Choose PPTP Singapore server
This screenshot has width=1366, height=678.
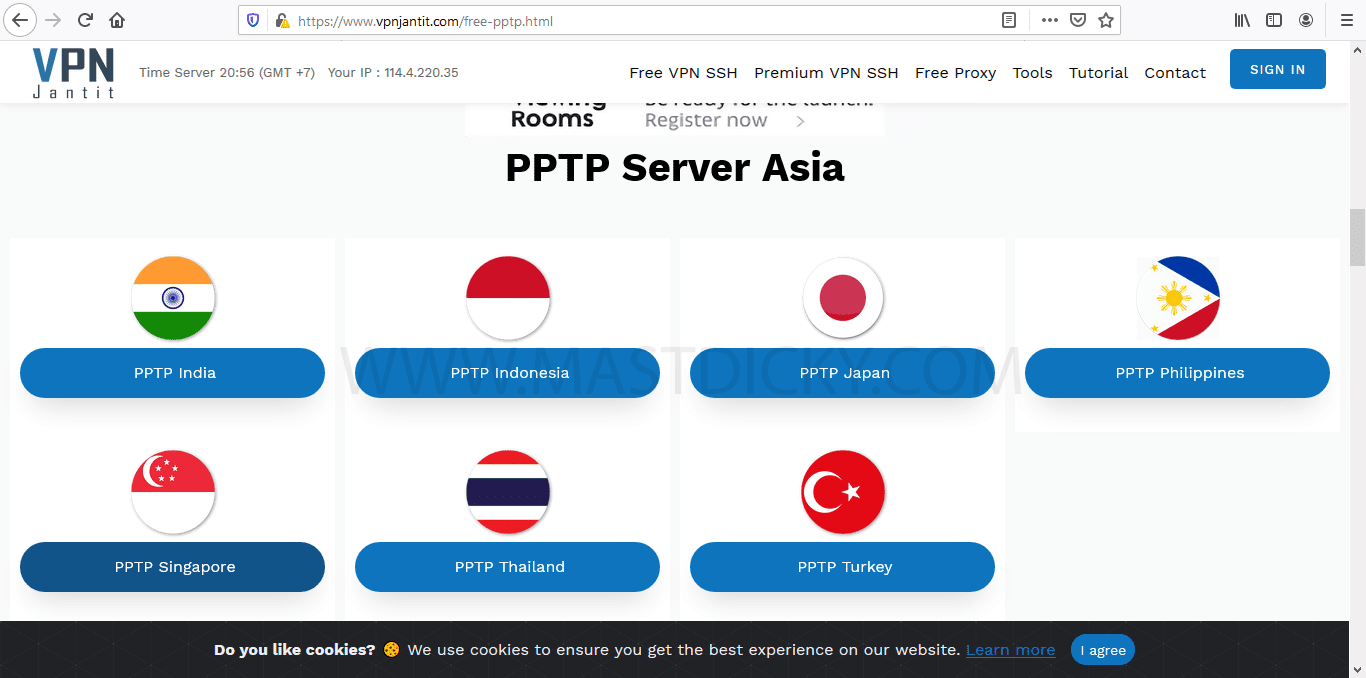coord(172,567)
